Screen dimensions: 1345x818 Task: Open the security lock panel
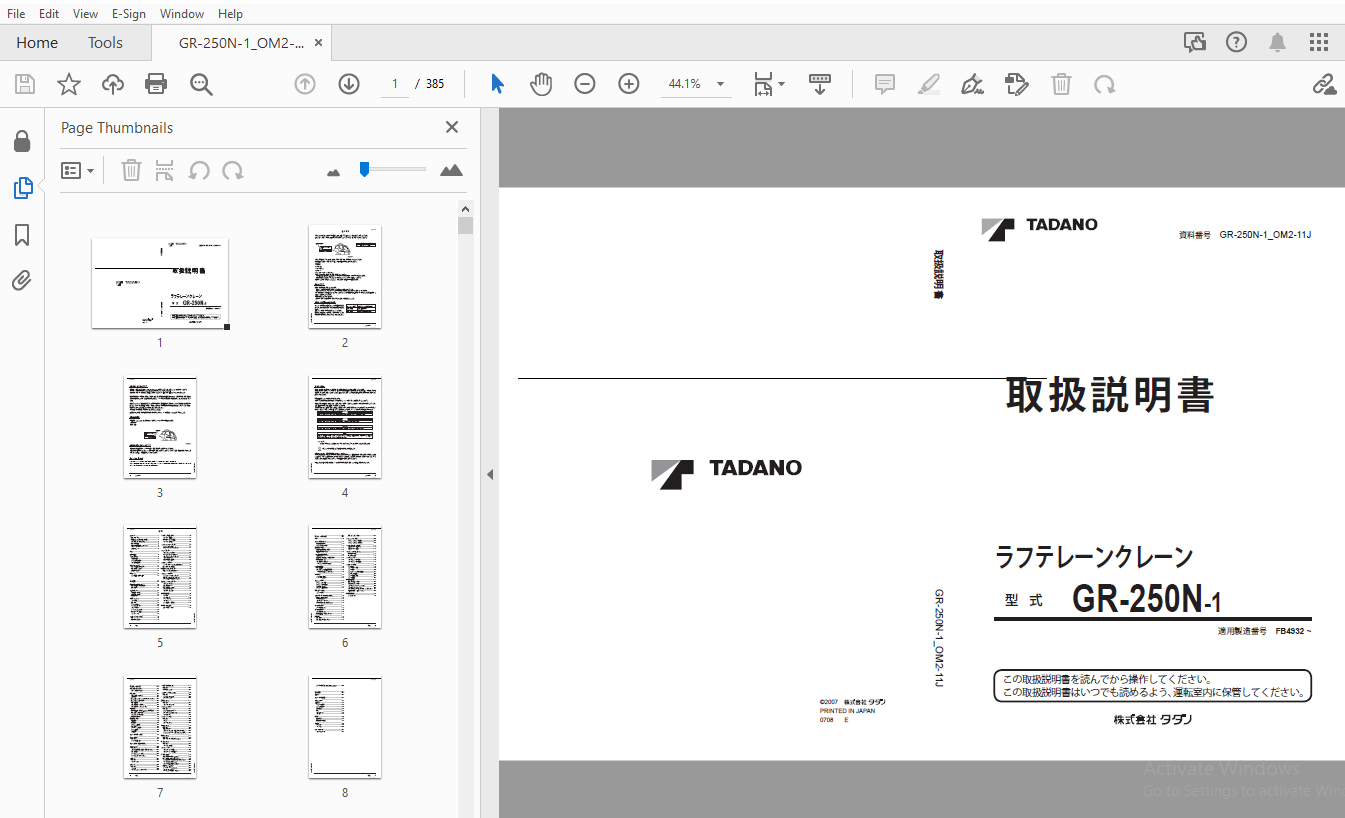[x=22, y=141]
